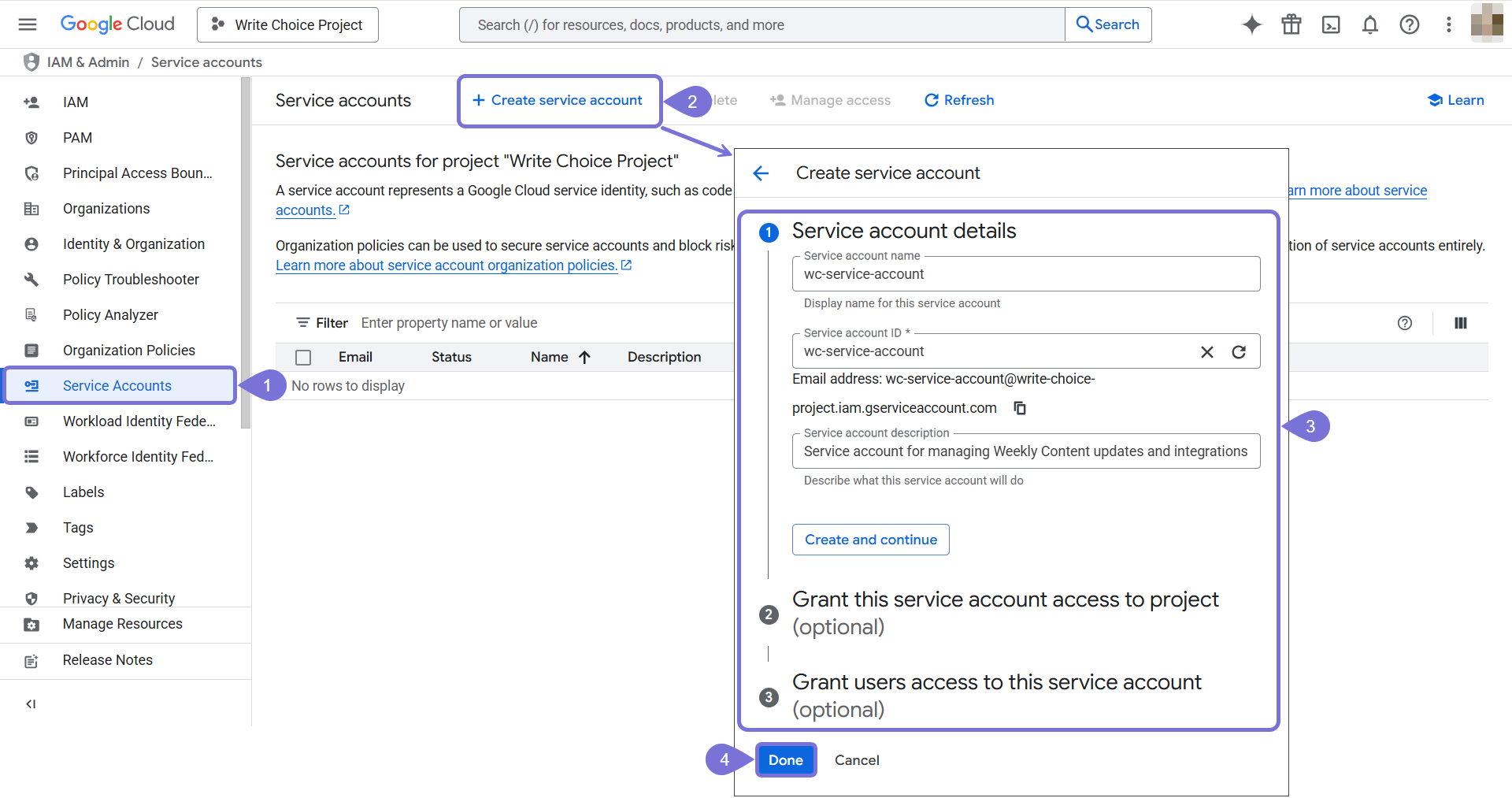Image resolution: width=1512 pixels, height=798 pixels.
Task: Select Policy Troubleshooter in the sidebar
Action: click(131, 280)
